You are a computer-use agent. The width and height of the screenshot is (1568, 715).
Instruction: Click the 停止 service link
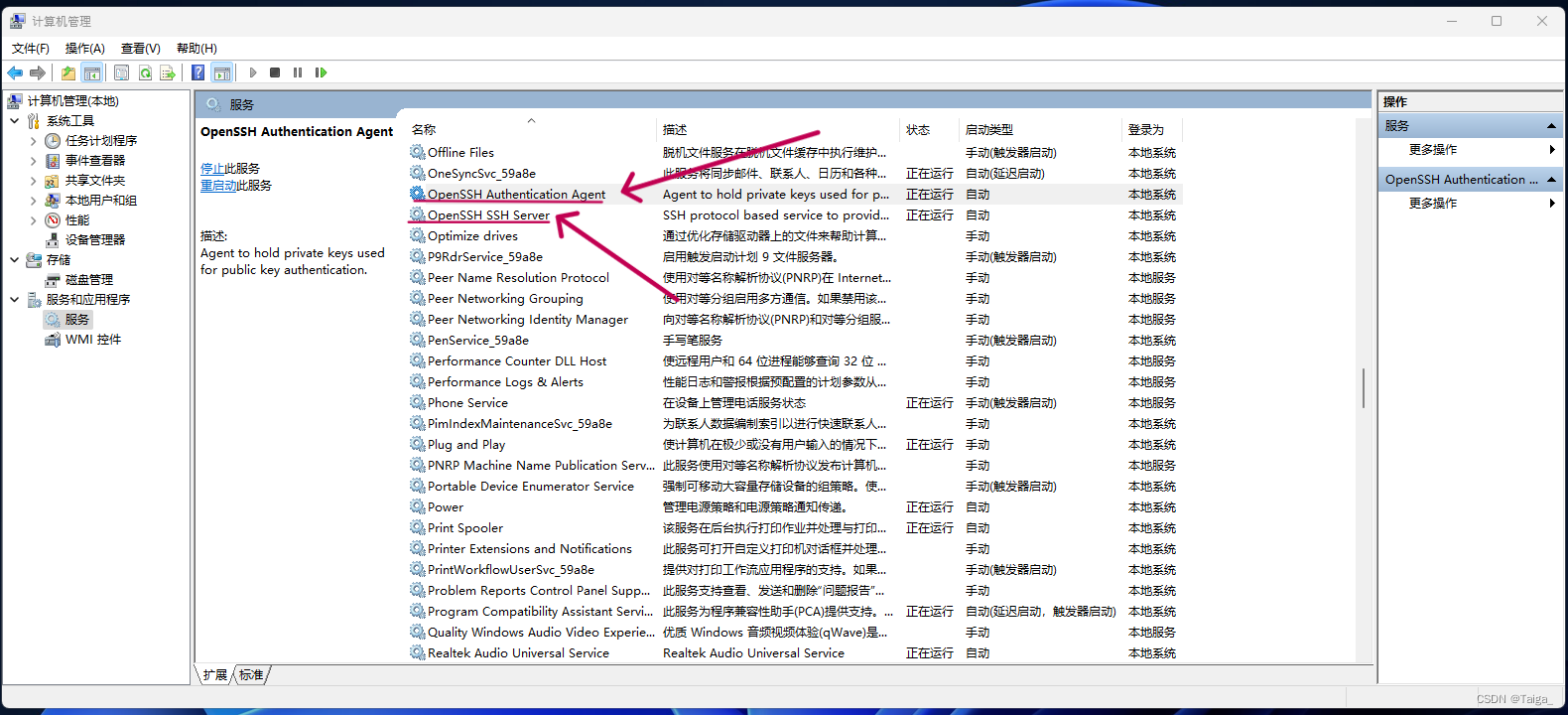(212, 169)
